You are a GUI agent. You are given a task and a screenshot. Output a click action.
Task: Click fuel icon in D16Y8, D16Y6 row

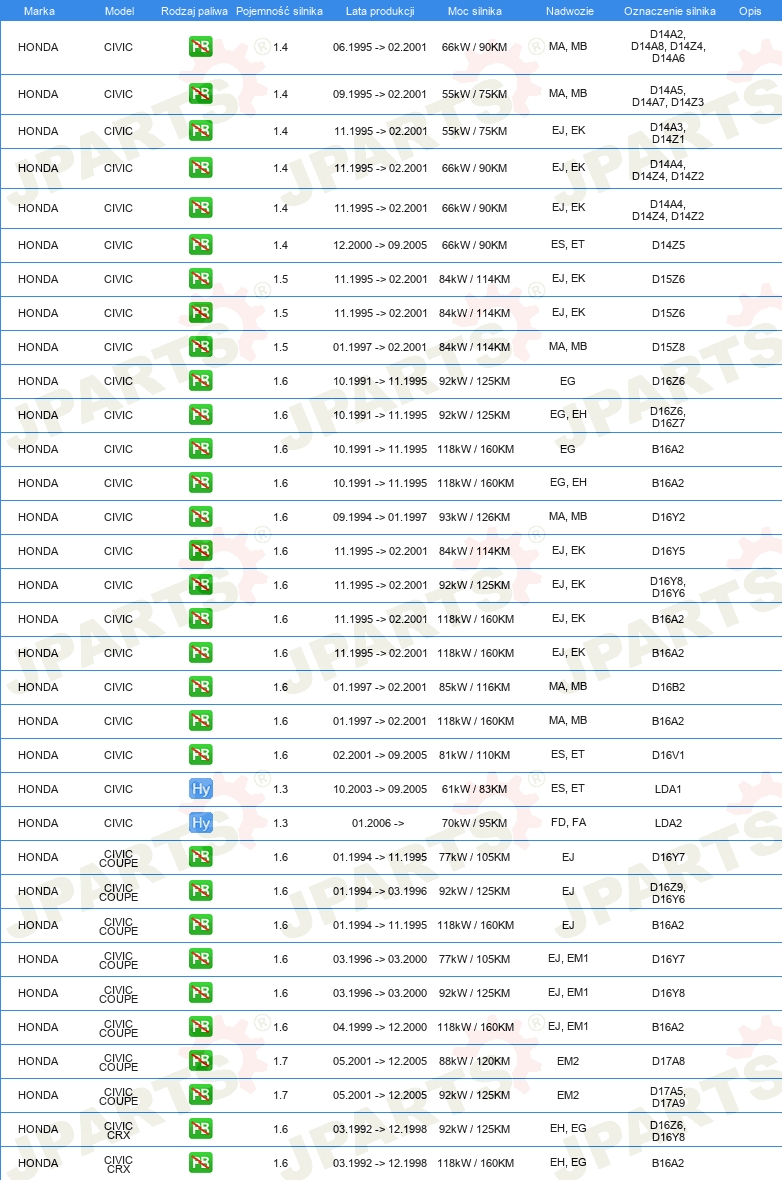pos(200,585)
